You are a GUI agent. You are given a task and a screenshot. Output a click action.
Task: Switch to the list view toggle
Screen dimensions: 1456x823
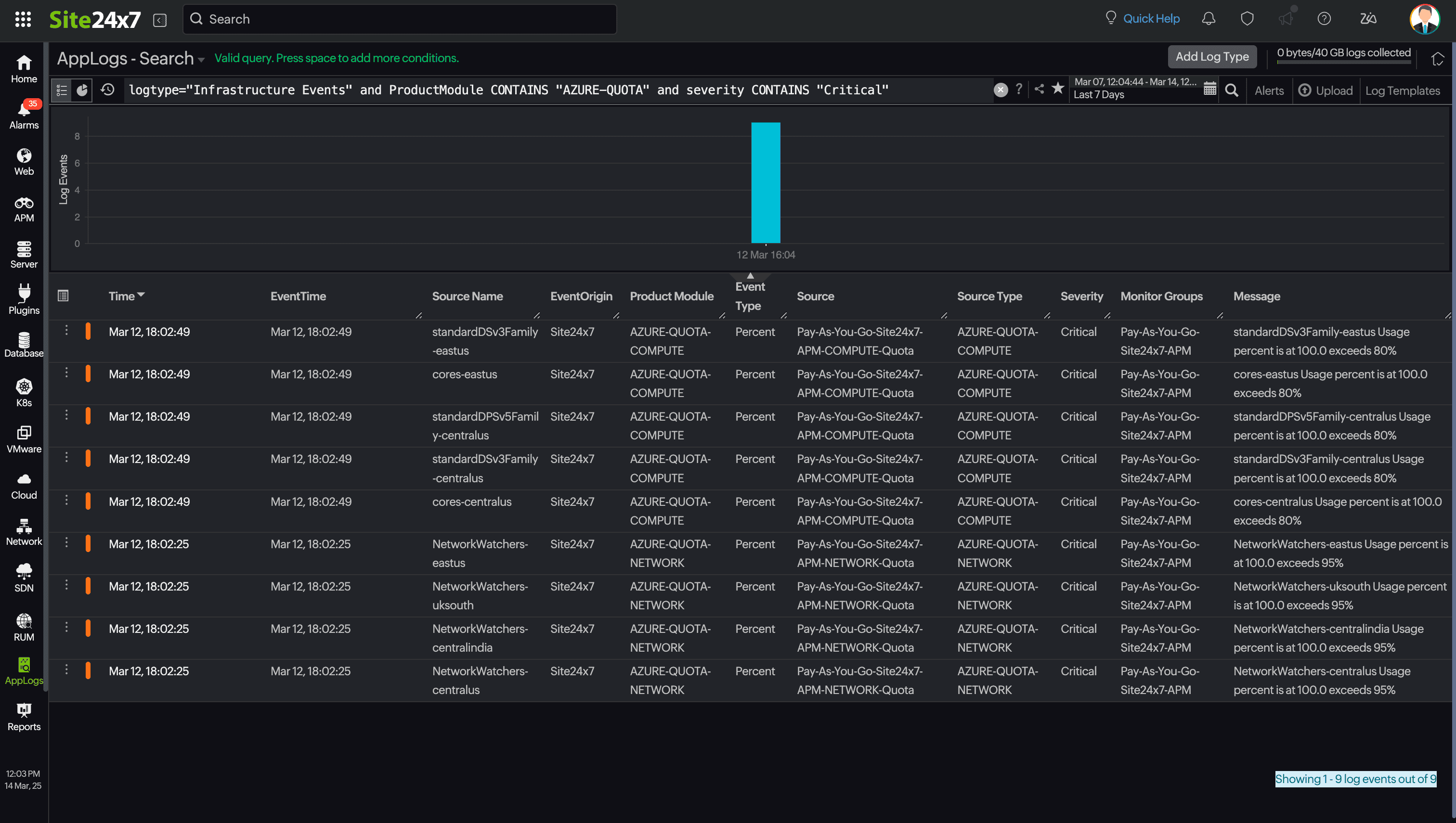point(62,90)
